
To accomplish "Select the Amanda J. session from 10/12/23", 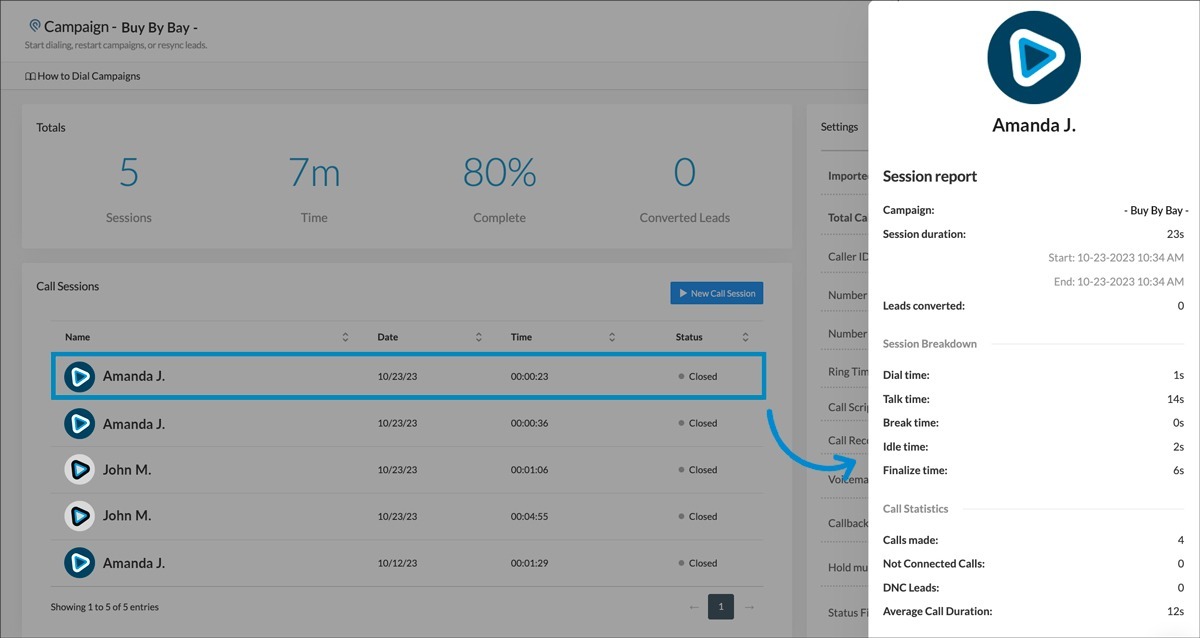I will (134, 563).
